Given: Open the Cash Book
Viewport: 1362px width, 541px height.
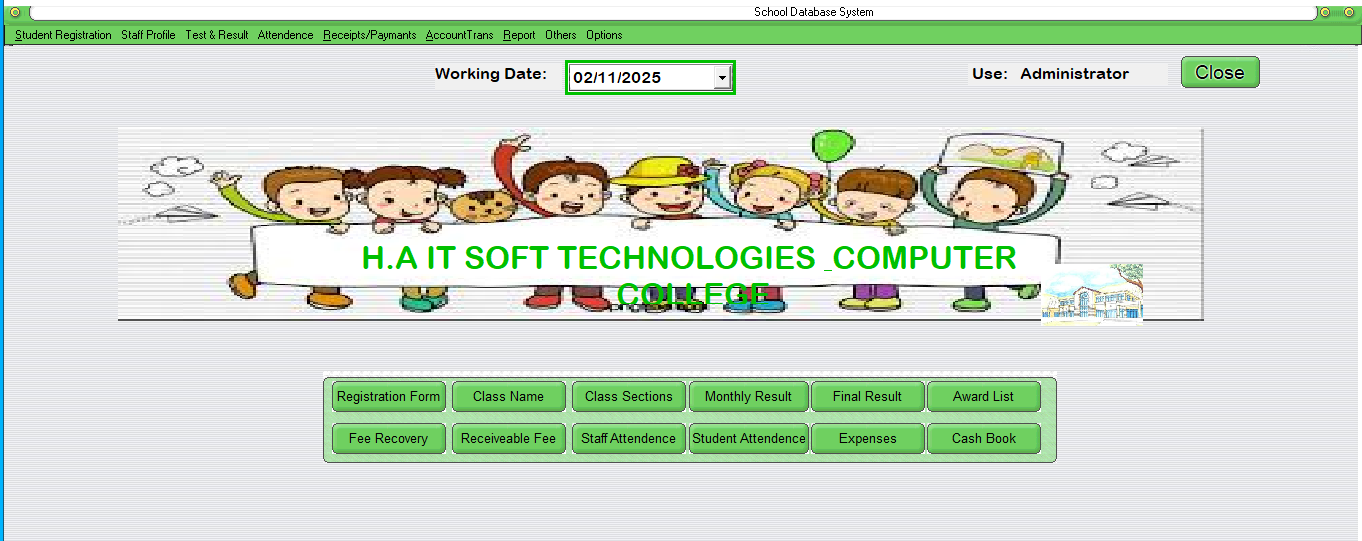Looking at the screenshot, I should [x=983, y=439].
